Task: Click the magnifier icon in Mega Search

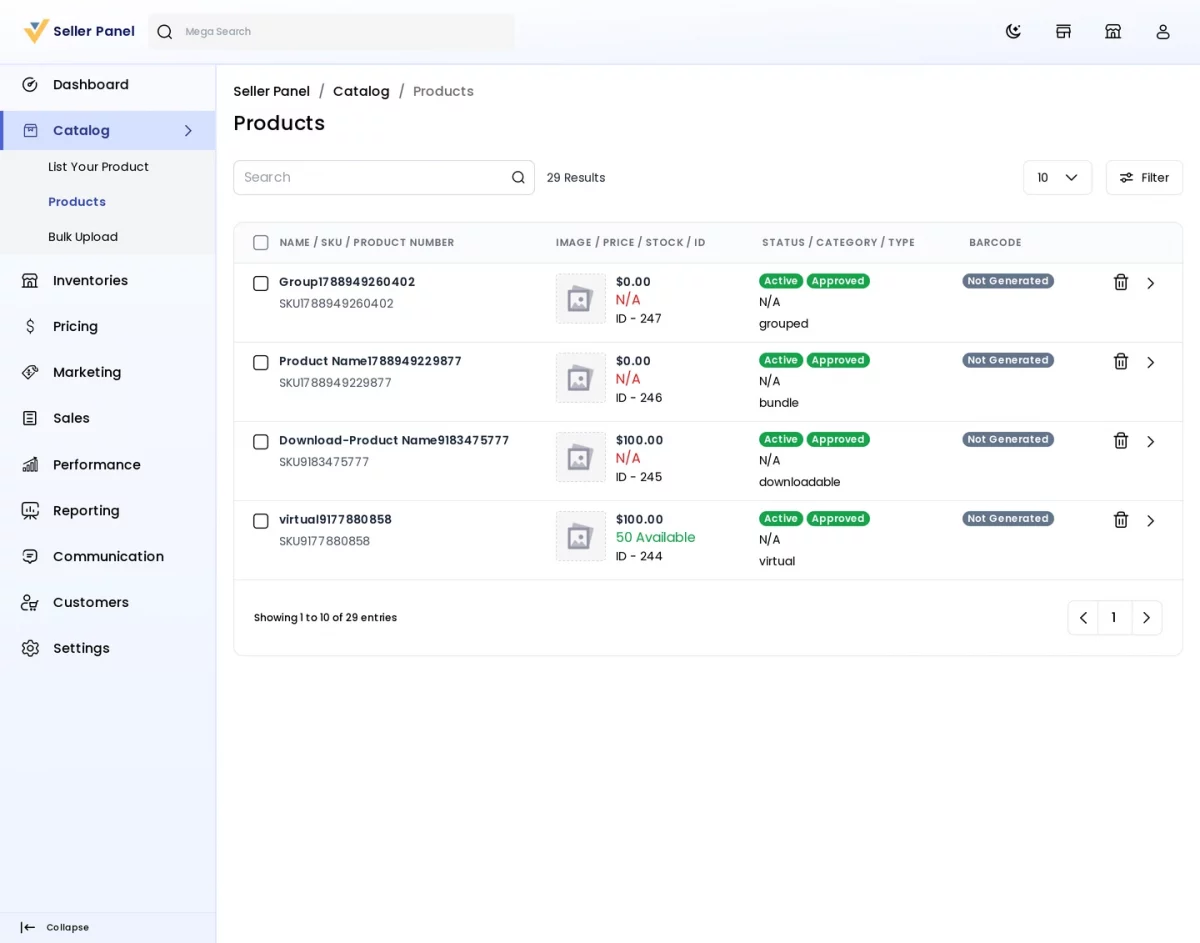Action: pyautogui.click(x=165, y=32)
